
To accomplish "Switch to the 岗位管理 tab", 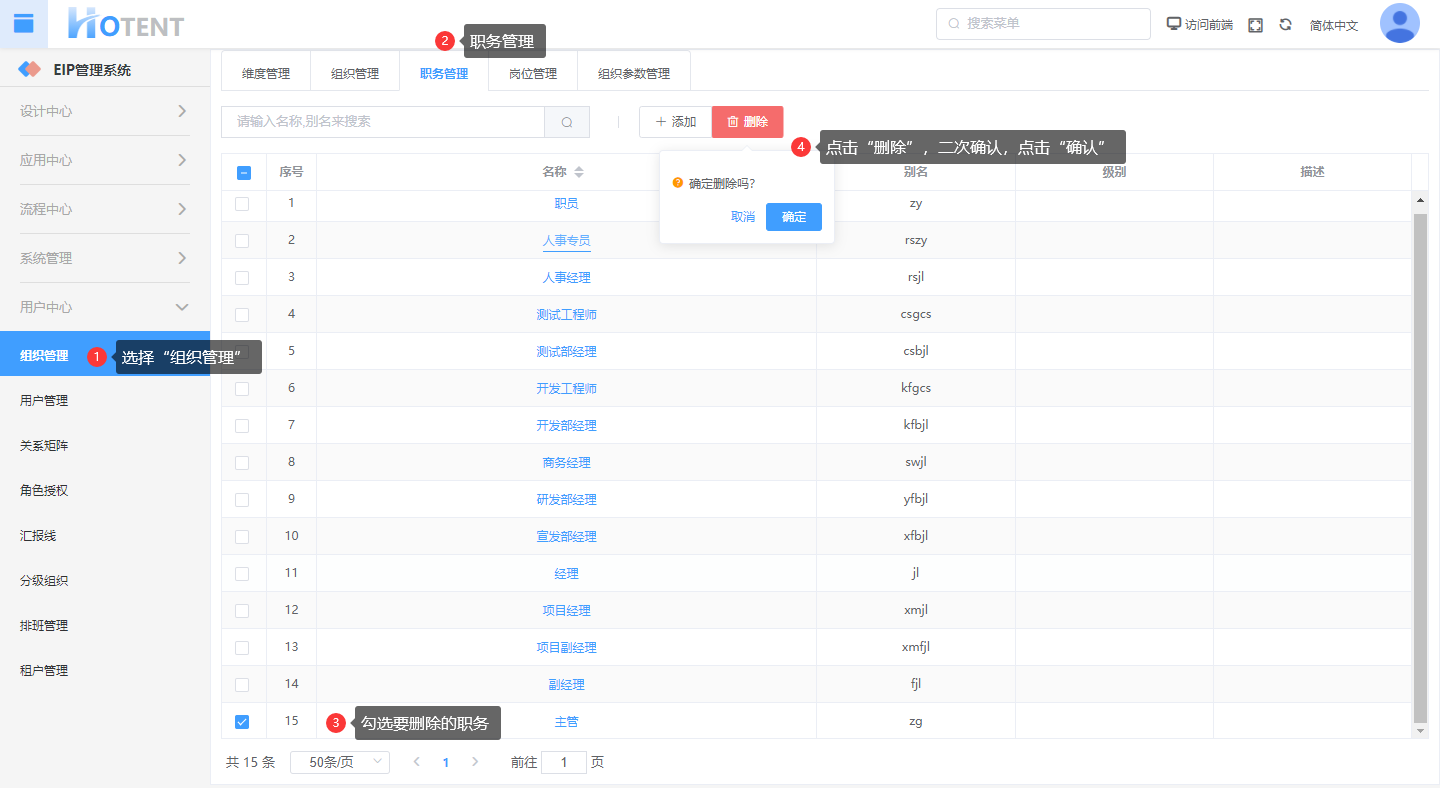I will tap(532, 73).
